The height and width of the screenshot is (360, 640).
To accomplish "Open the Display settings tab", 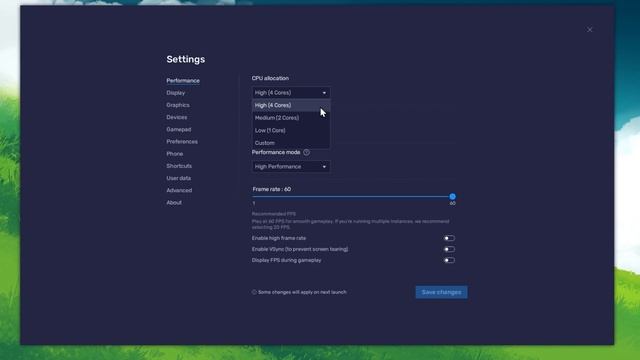I will point(176,93).
